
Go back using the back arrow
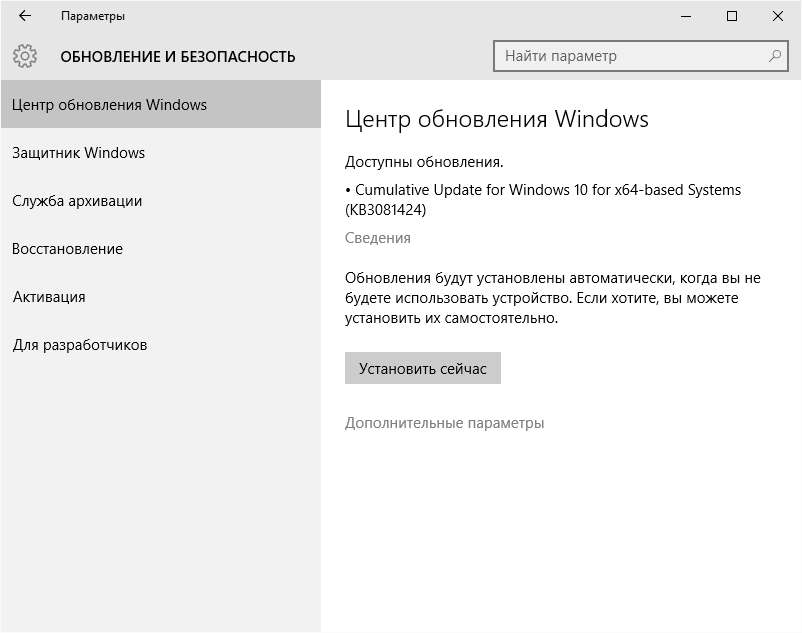click(25, 16)
